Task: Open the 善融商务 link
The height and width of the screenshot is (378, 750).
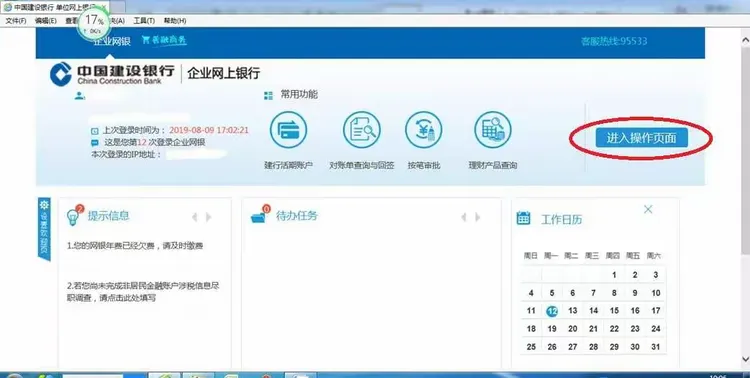Action: [164, 40]
